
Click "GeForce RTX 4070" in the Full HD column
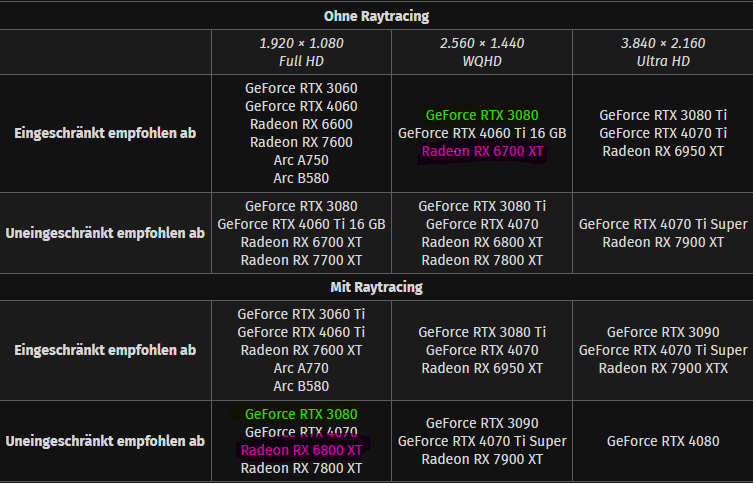[302, 432]
